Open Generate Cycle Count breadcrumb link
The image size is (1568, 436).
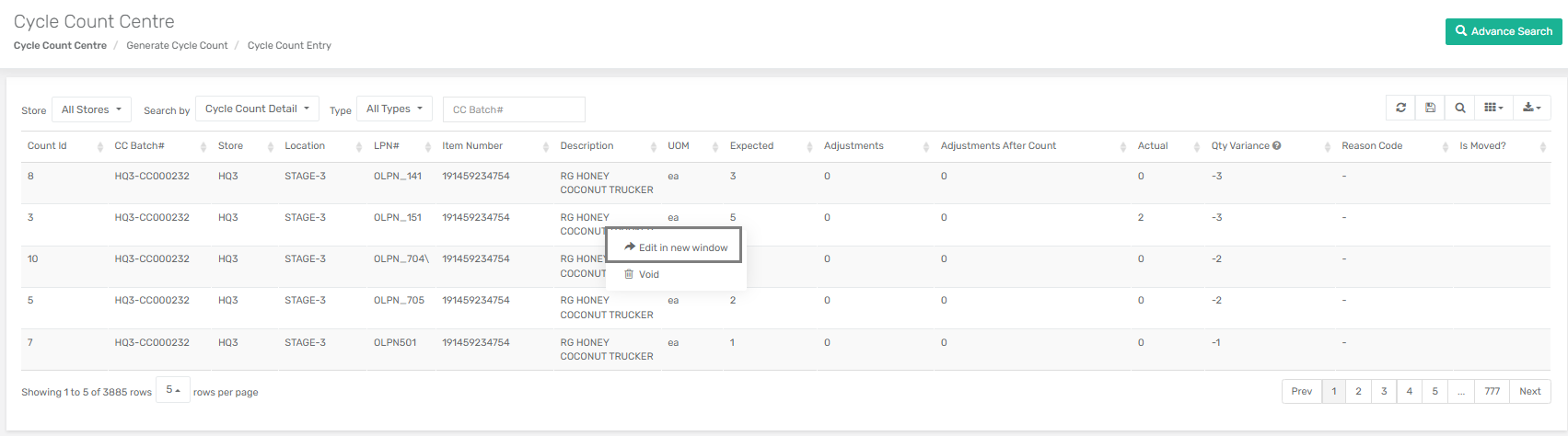click(177, 45)
